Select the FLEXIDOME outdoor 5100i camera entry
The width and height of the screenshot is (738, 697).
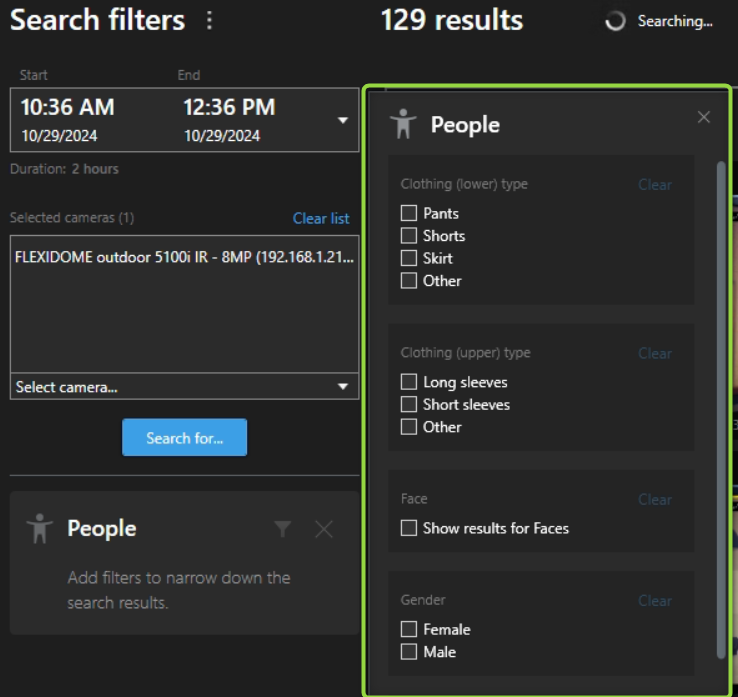[x=184, y=257]
